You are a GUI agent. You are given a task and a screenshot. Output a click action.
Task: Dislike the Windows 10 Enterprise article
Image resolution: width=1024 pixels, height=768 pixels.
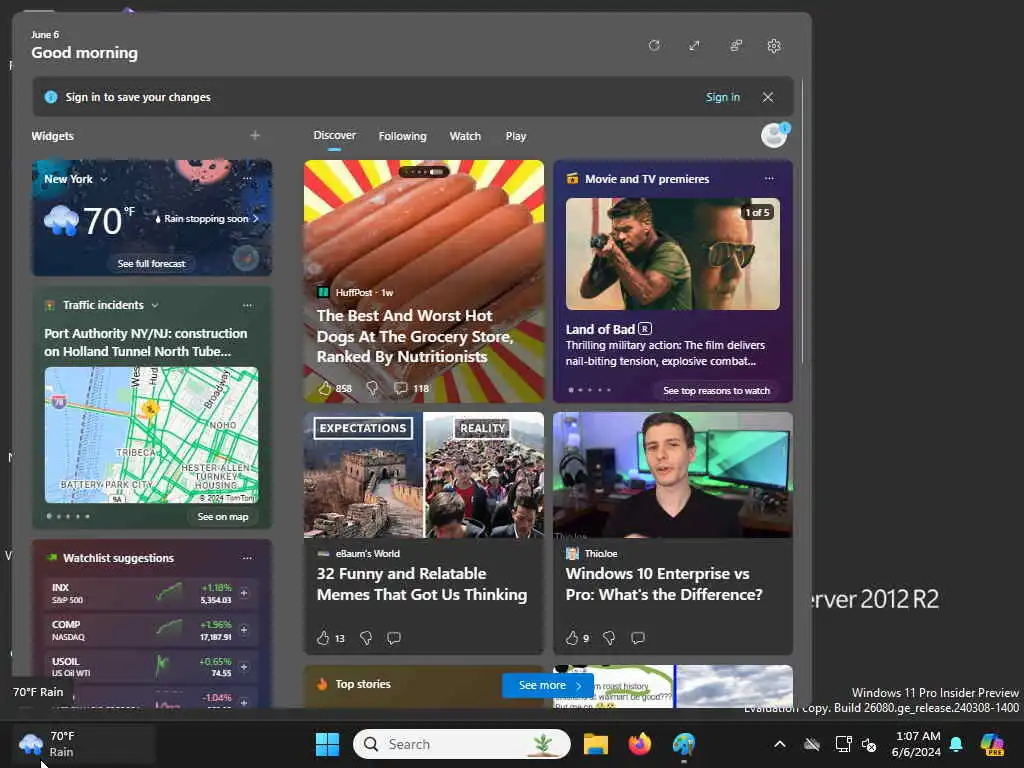coord(609,638)
